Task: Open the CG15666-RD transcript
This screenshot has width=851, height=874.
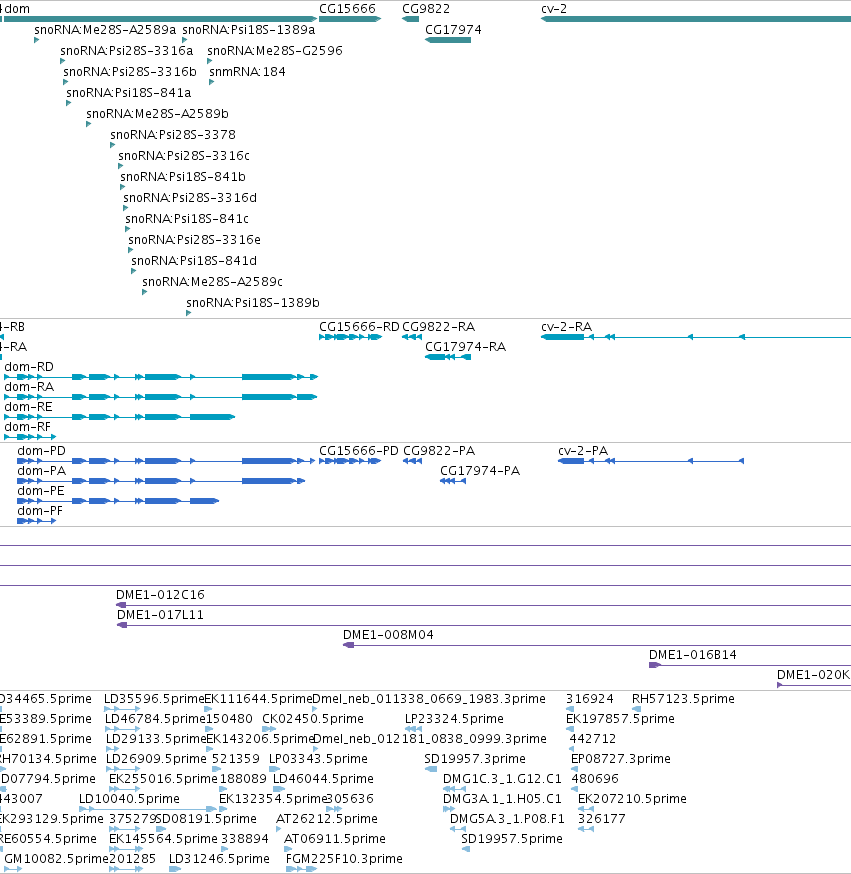Action: pyautogui.click(x=351, y=337)
